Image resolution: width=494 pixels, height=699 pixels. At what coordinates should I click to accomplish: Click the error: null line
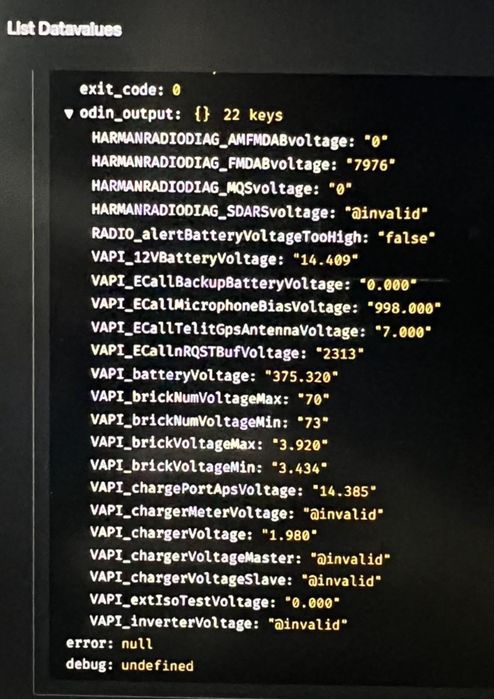pos(109,643)
